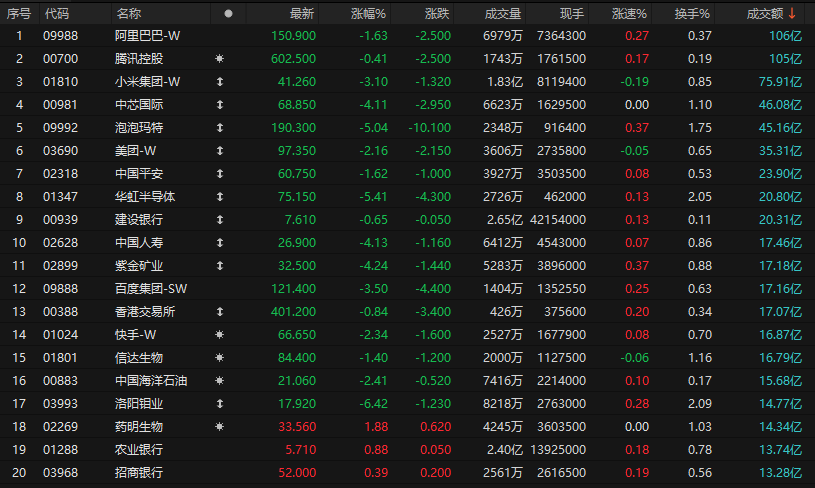Click the 代码 column header
Screen dimensions: 815x488
(x=56, y=13)
